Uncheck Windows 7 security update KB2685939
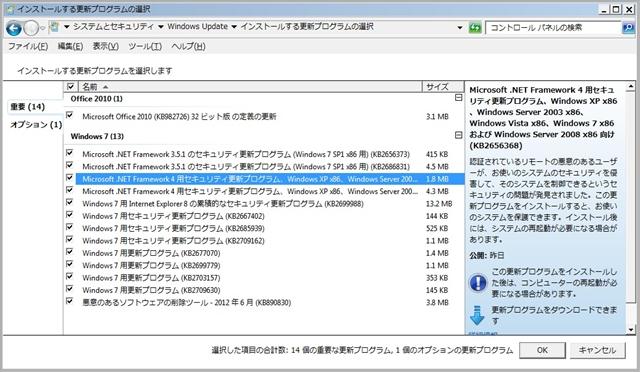 pyautogui.click(x=69, y=227)
